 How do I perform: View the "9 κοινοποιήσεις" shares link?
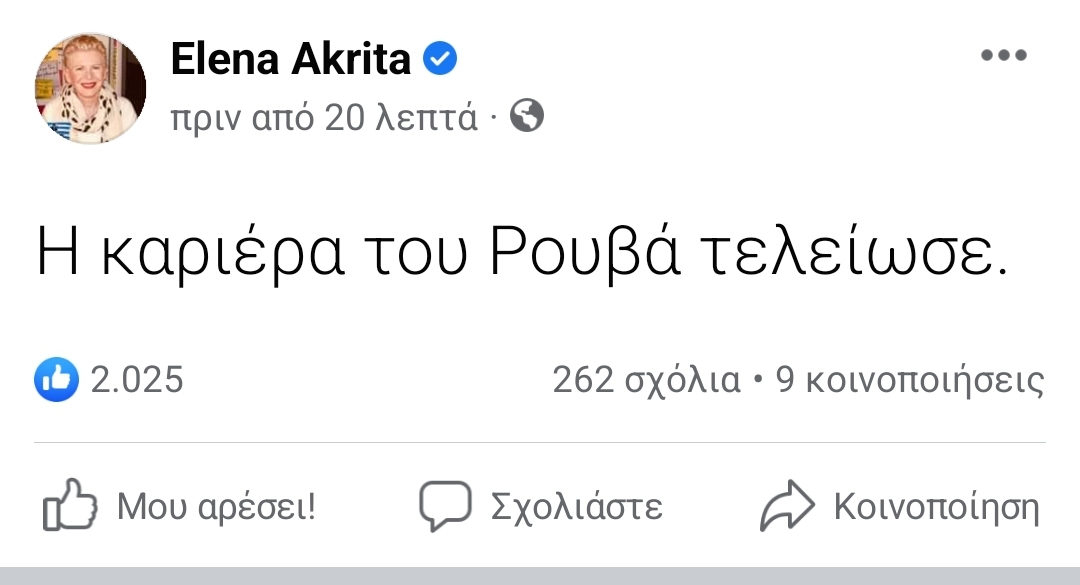click(x=910, y=380)
